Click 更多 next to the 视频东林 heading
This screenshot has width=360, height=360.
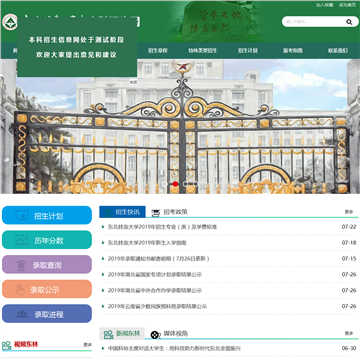coord(87,345)
